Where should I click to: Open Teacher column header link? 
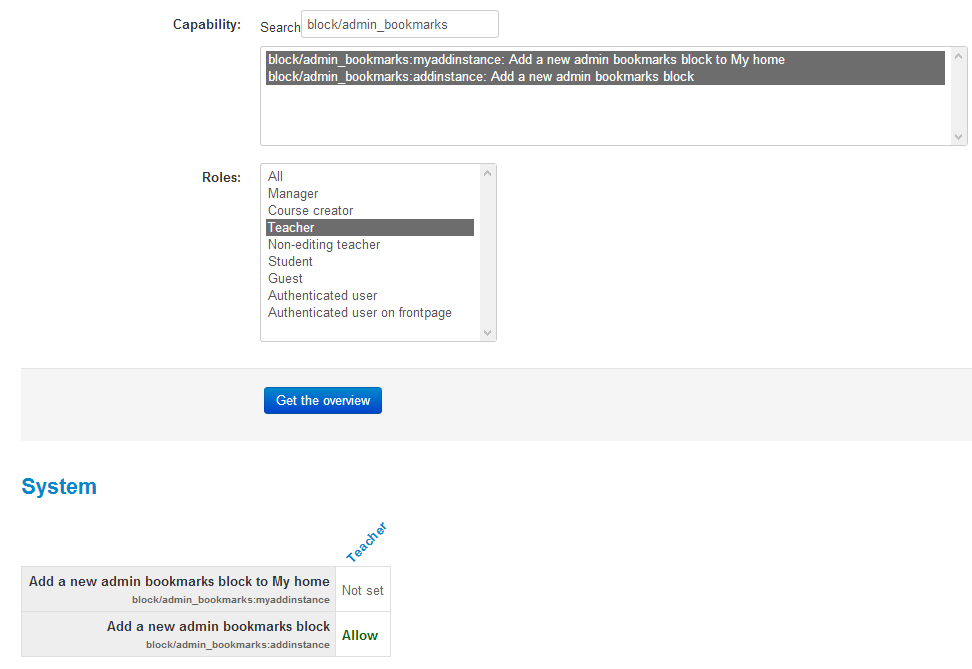click(x=366, y=543)
